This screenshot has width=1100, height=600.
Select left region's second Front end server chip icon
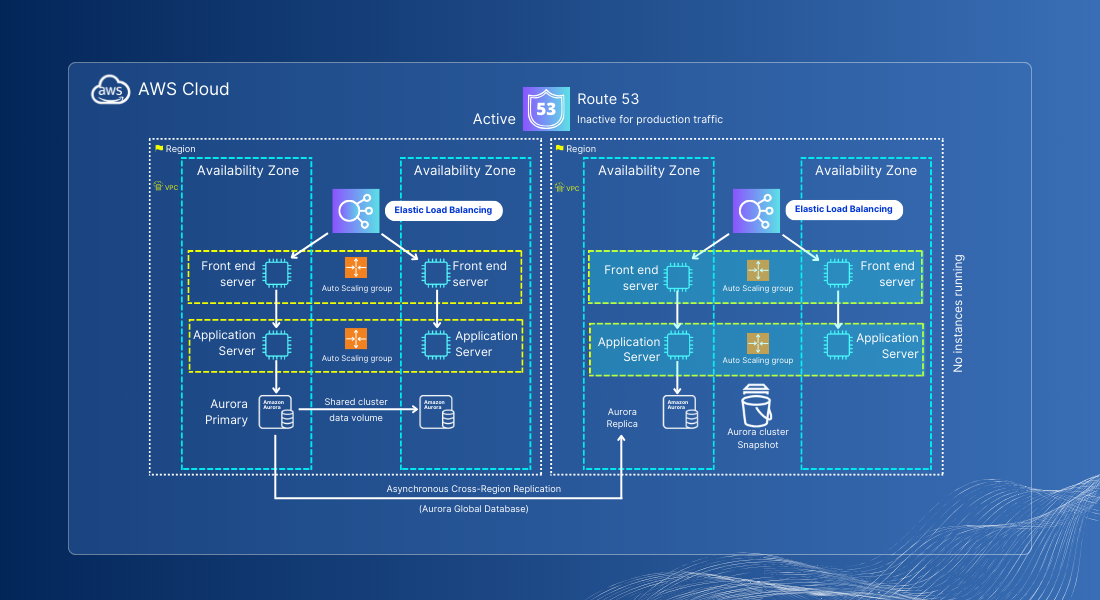tap(436, 273)
